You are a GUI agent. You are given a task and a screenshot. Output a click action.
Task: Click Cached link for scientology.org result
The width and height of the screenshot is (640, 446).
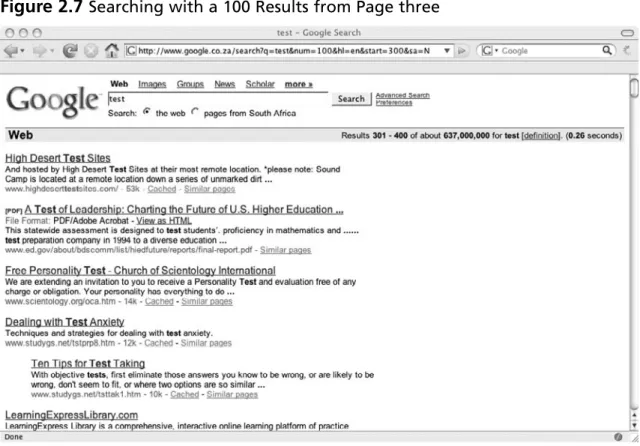coord(159,302)
